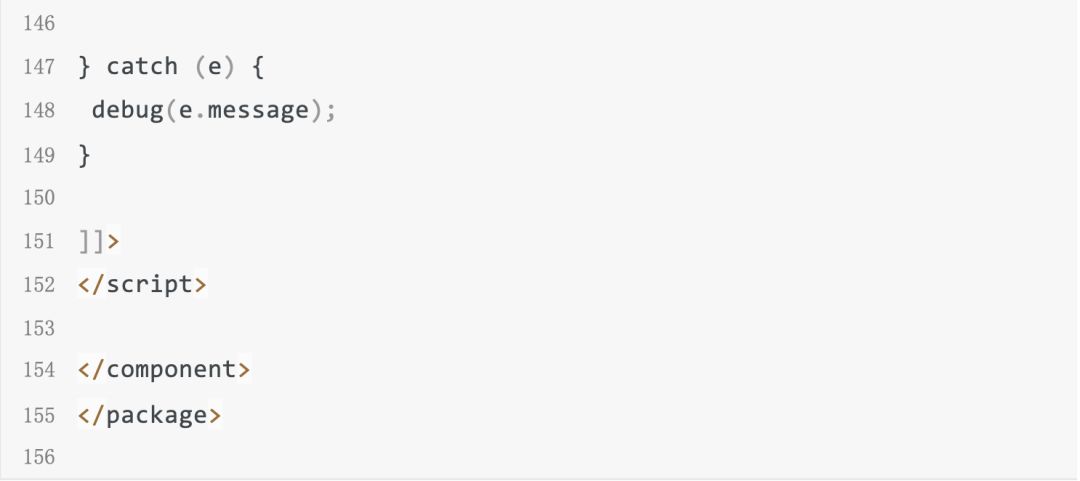
Task: Click the closing brace on line 149
Action: tap(83, 154)
